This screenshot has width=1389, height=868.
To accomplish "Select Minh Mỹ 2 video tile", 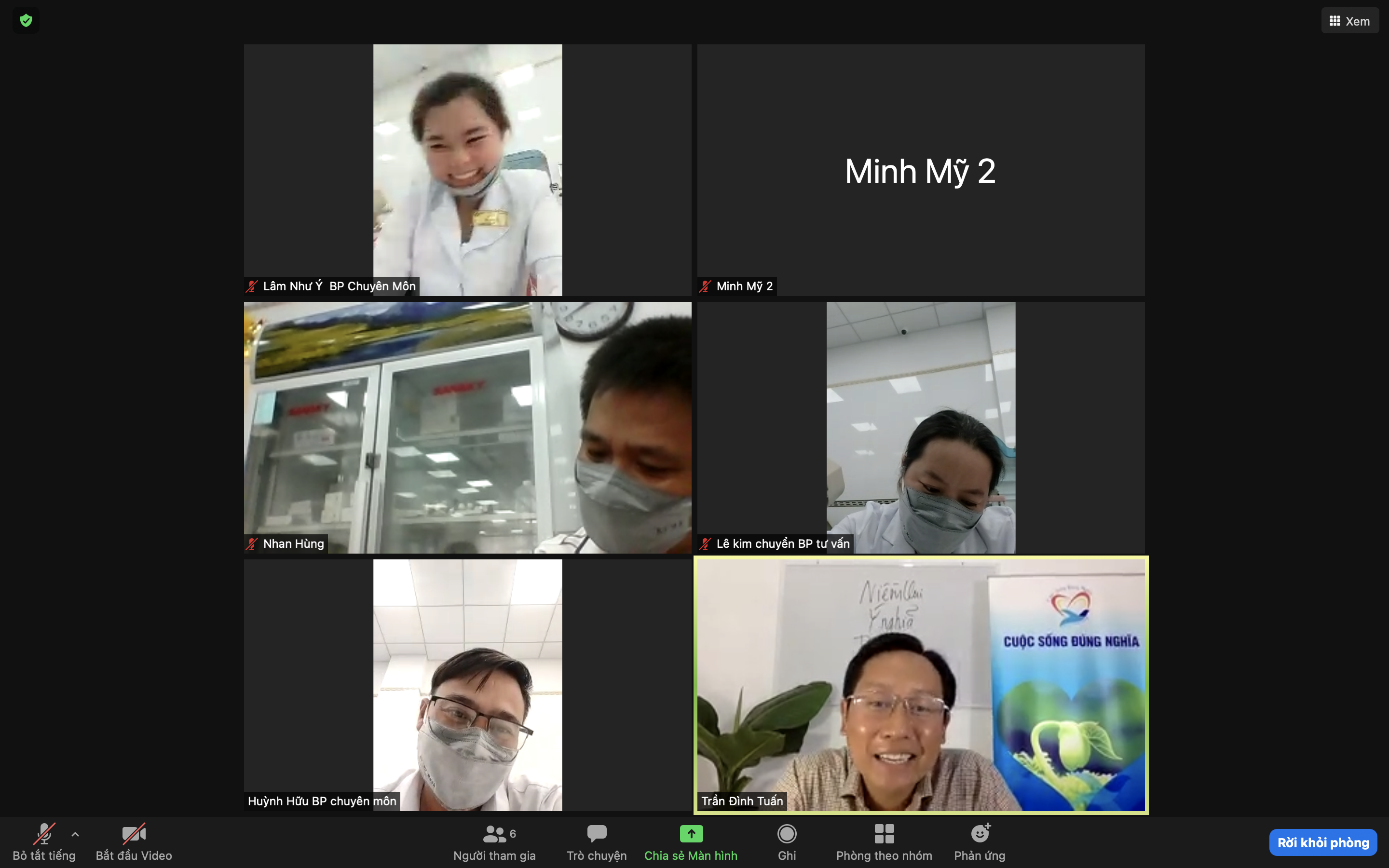I will click(x=920, y=171).
